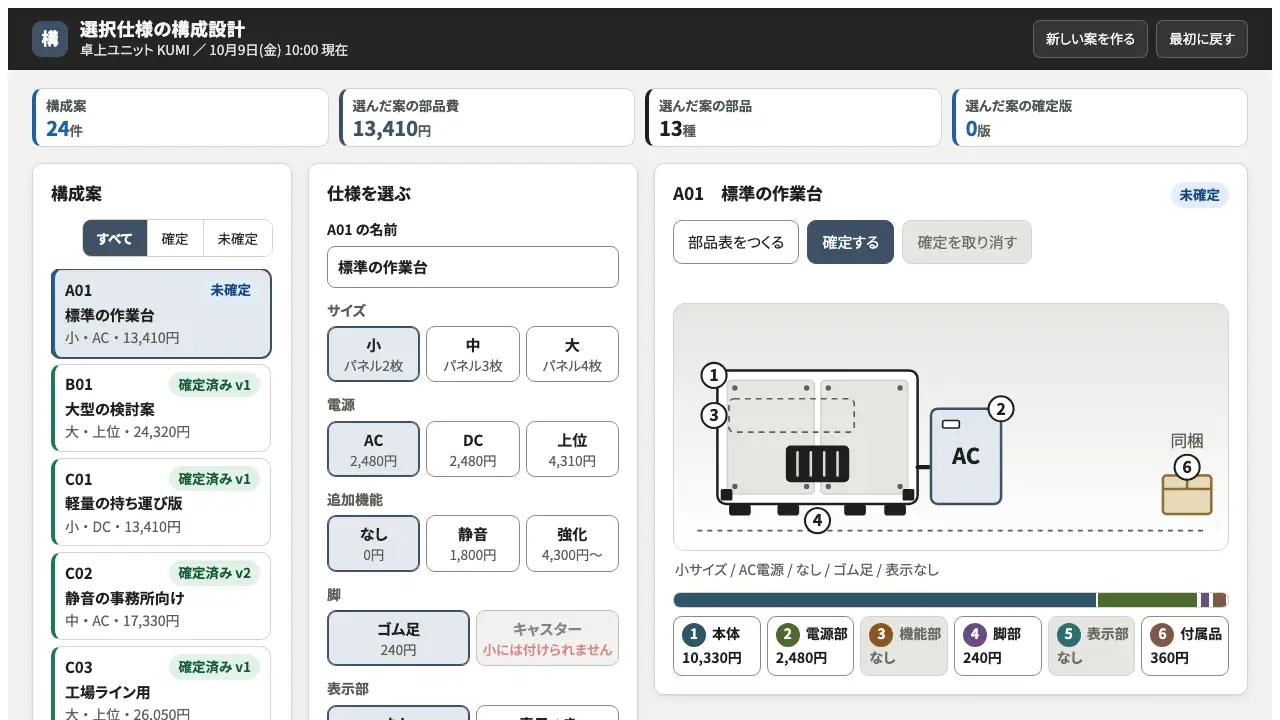
Task: Select diagram marker 1 on the body
Action: 713,376
